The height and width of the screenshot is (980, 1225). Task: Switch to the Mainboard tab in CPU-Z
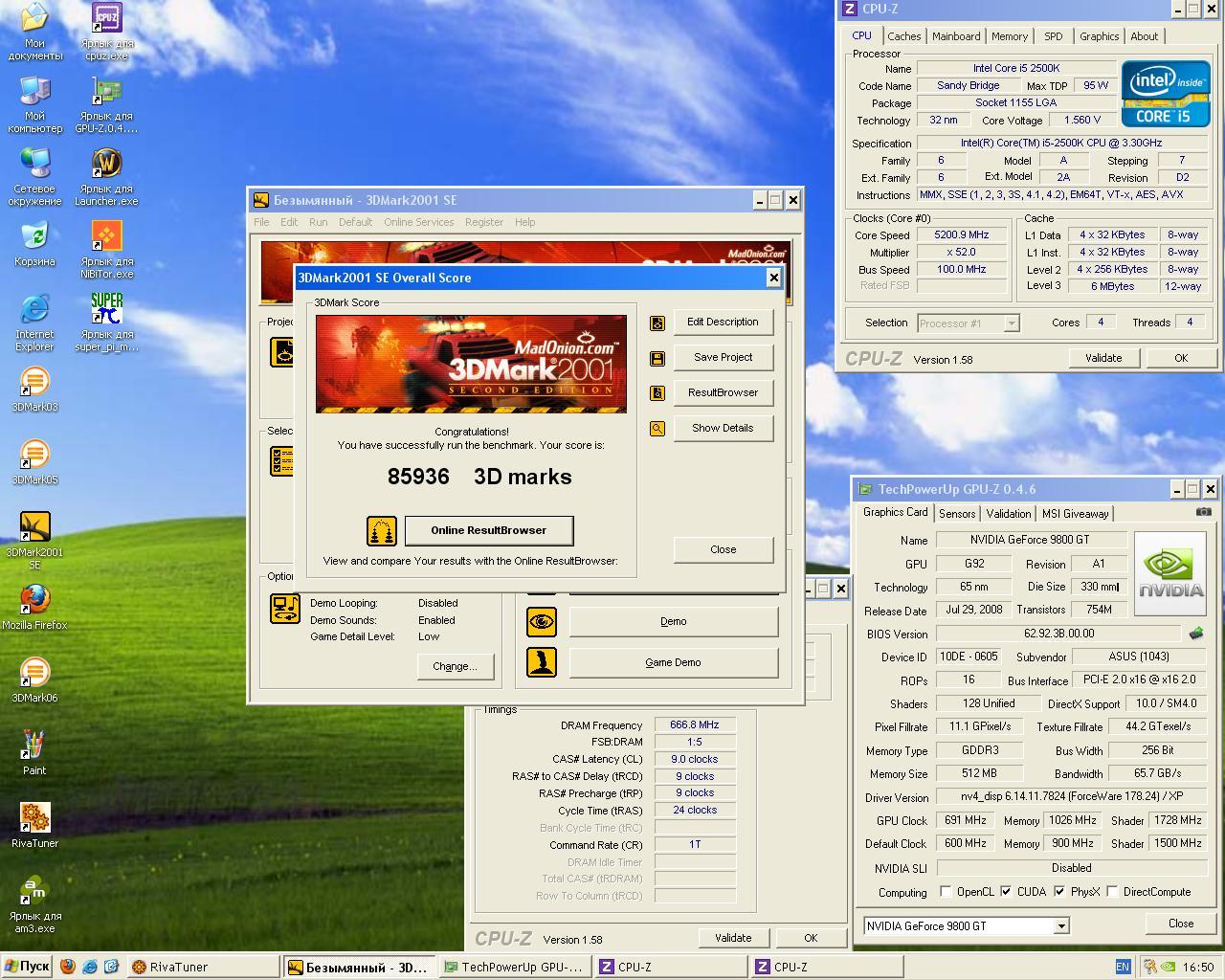tap(956, 36)
